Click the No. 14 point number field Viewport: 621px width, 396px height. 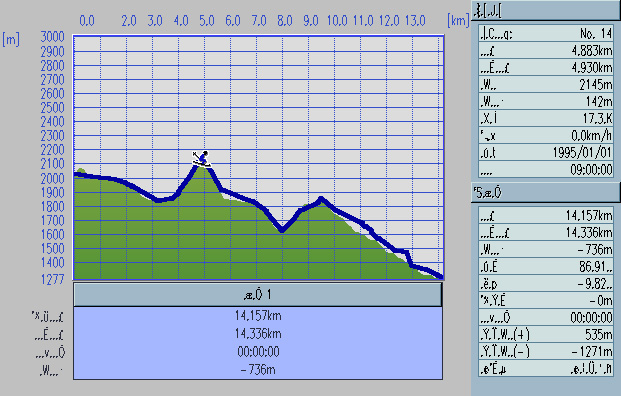coord(546,33)
